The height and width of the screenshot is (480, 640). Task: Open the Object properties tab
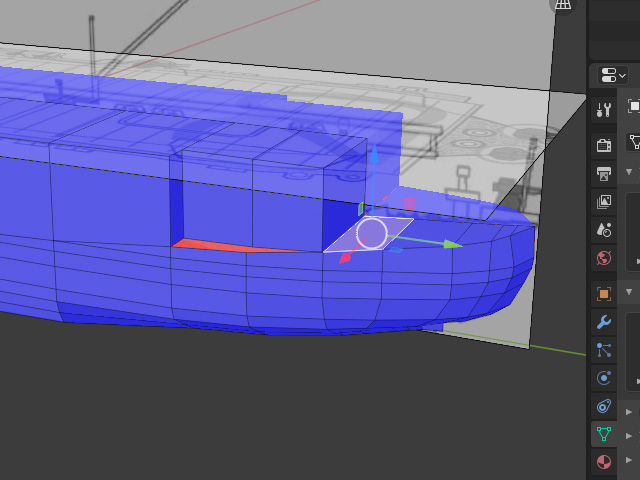tap(604, 294)
